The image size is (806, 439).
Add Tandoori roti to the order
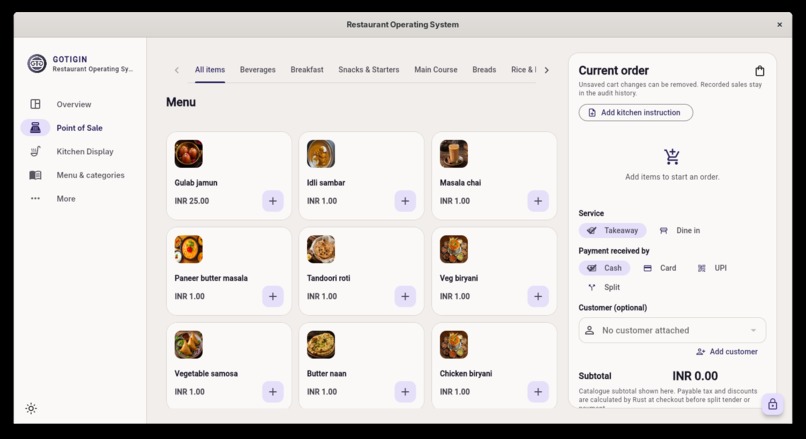[x=405, y=297]
